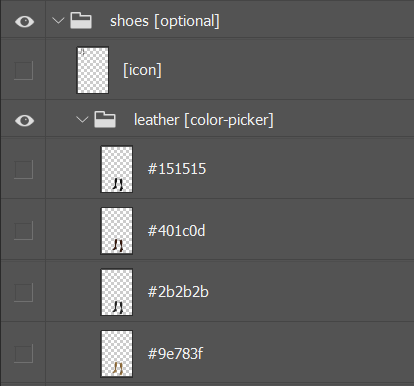
Task: Select the leather [color-picker] group name
Action: 204,120
